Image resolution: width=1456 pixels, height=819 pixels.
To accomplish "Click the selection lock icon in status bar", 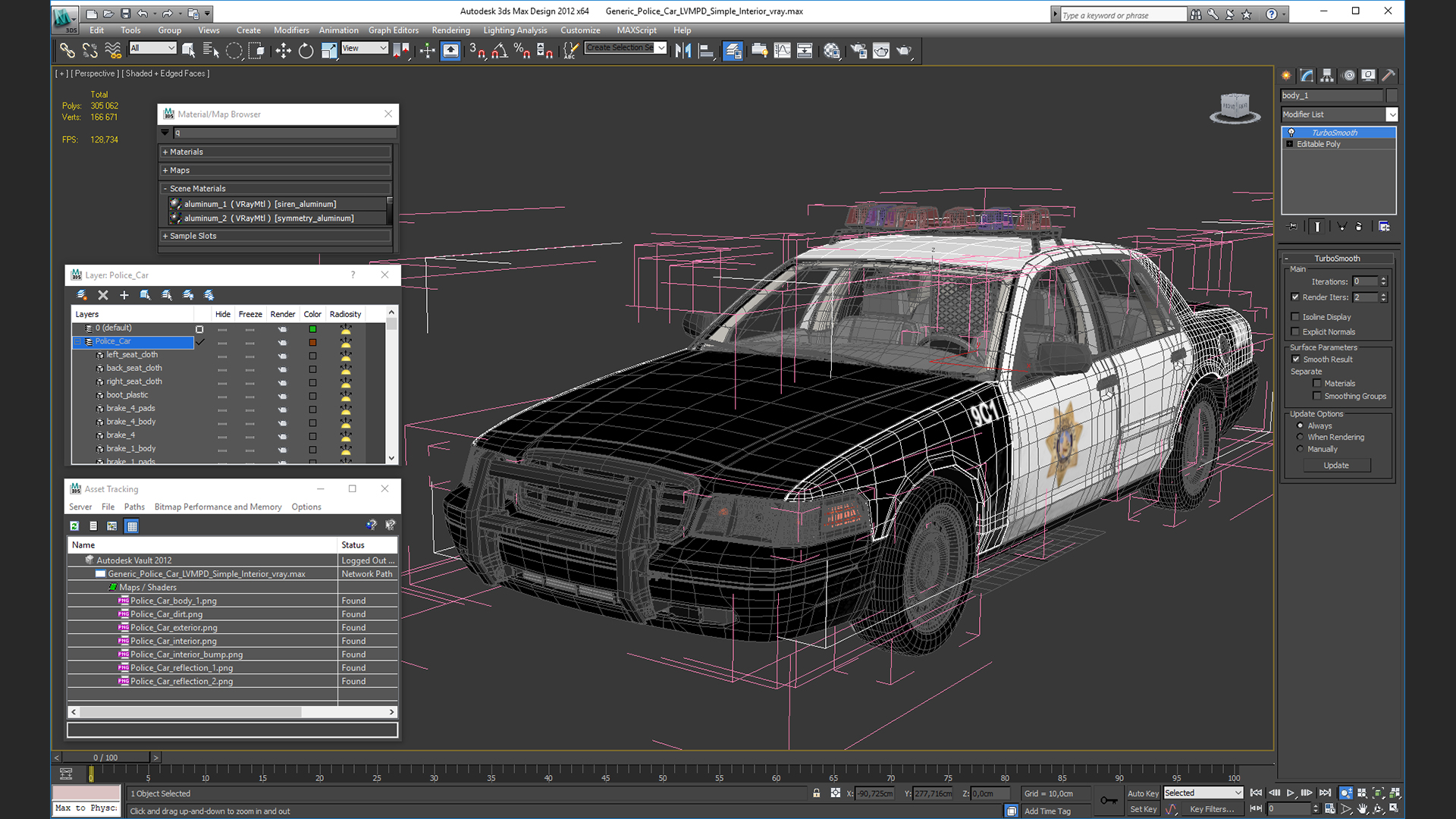I will pyautogui.click(x=817, y=793).
